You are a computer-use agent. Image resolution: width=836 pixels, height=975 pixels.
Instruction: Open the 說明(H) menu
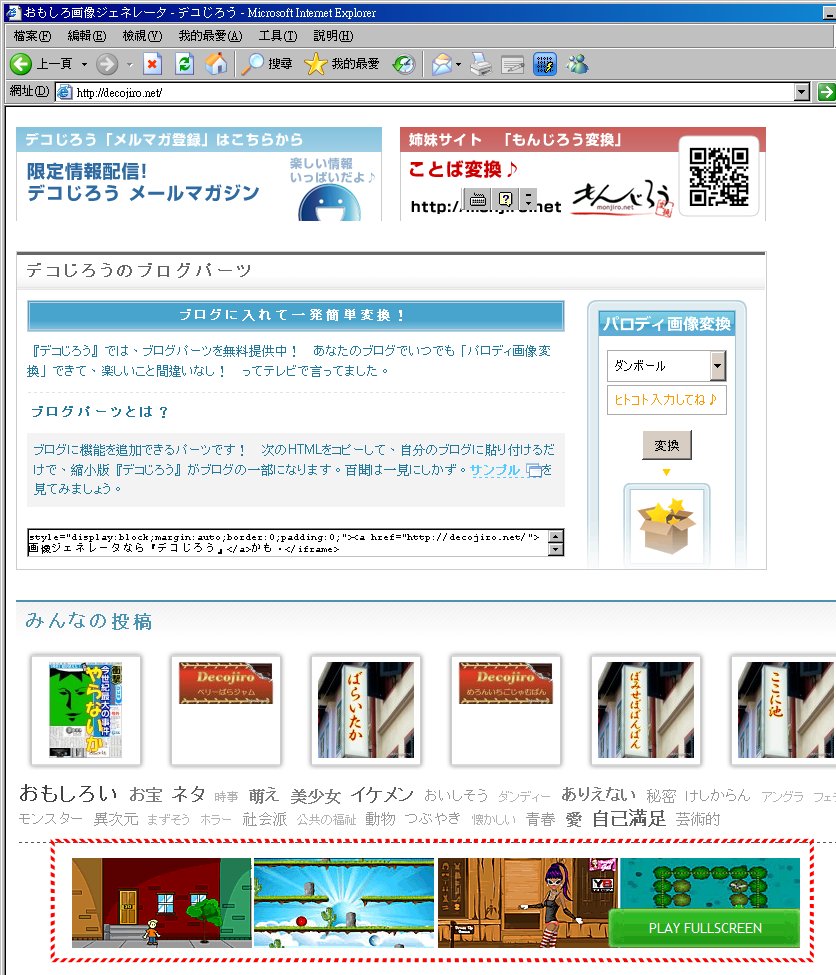333,36
